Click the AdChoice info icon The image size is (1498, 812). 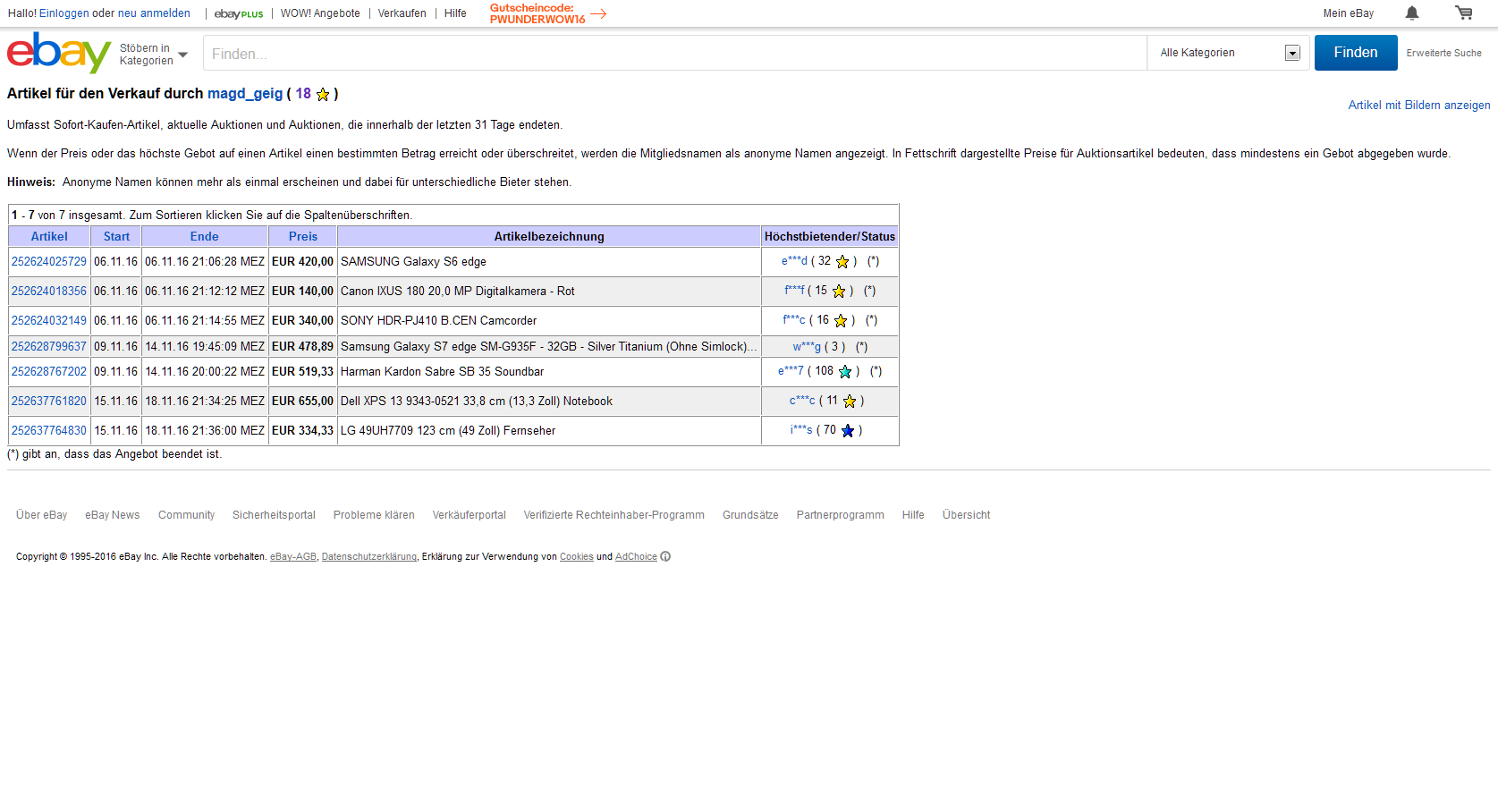pos(665,556)
